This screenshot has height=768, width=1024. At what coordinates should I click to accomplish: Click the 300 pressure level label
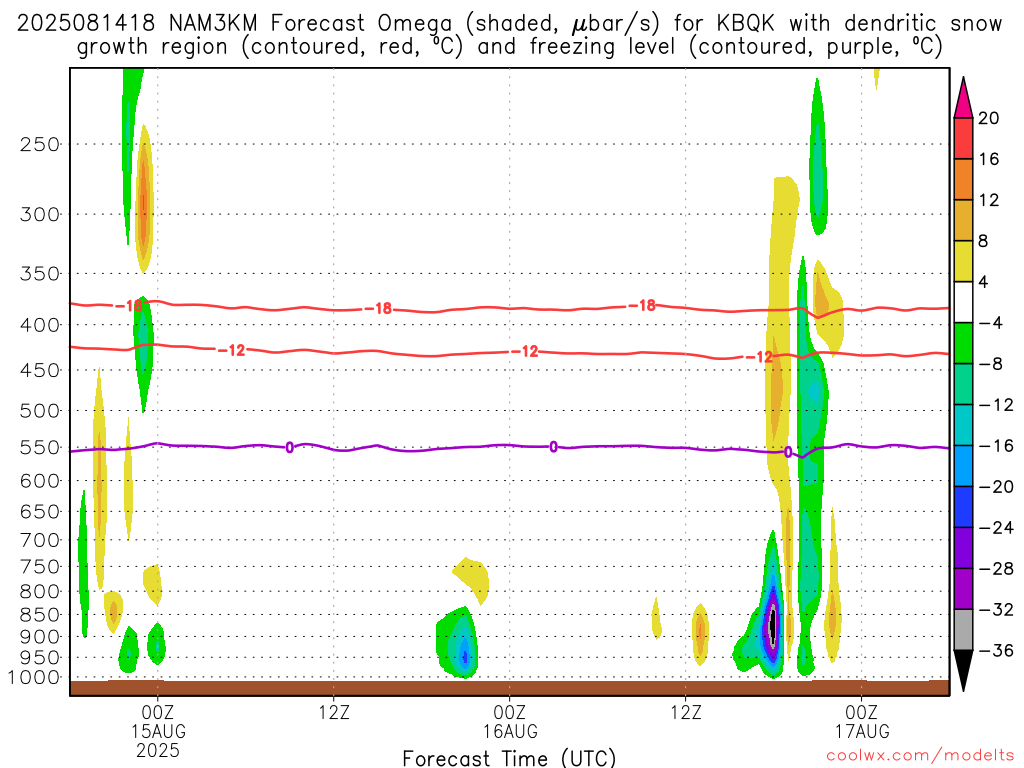(x=40, y=214)
